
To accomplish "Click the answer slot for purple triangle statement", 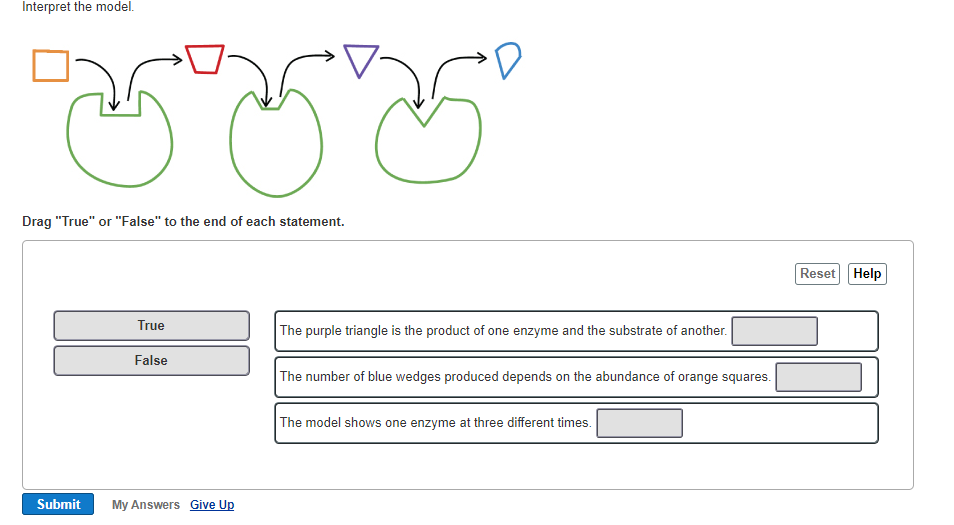I will pos(775,331).
